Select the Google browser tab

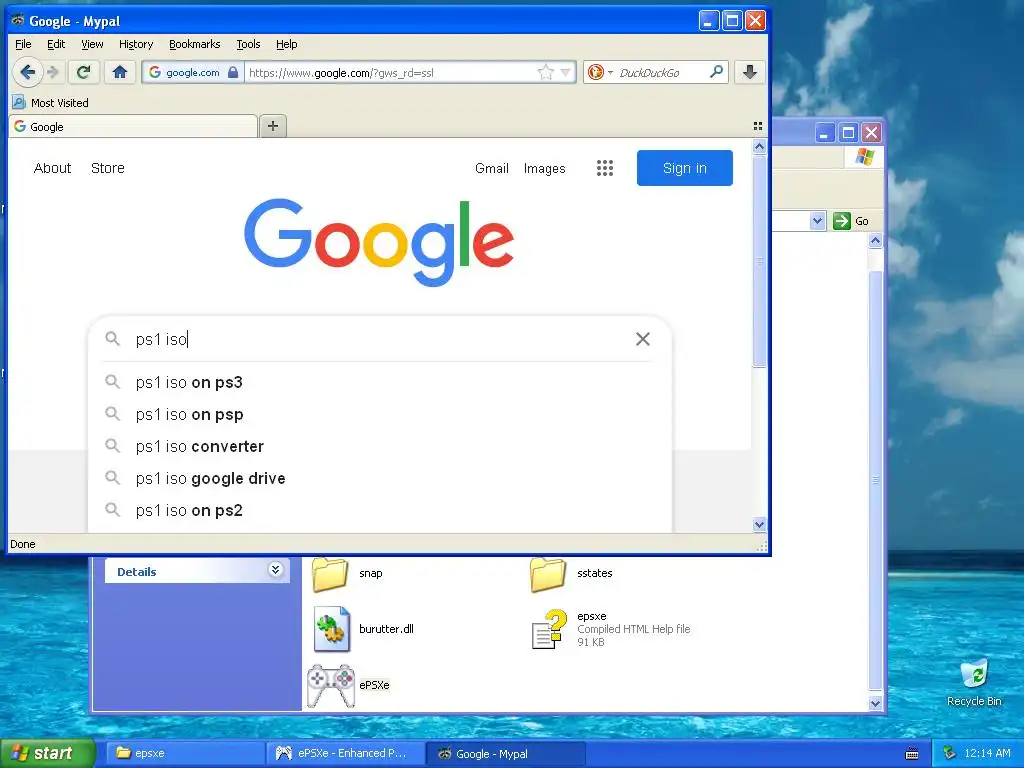tap(133, 127)
